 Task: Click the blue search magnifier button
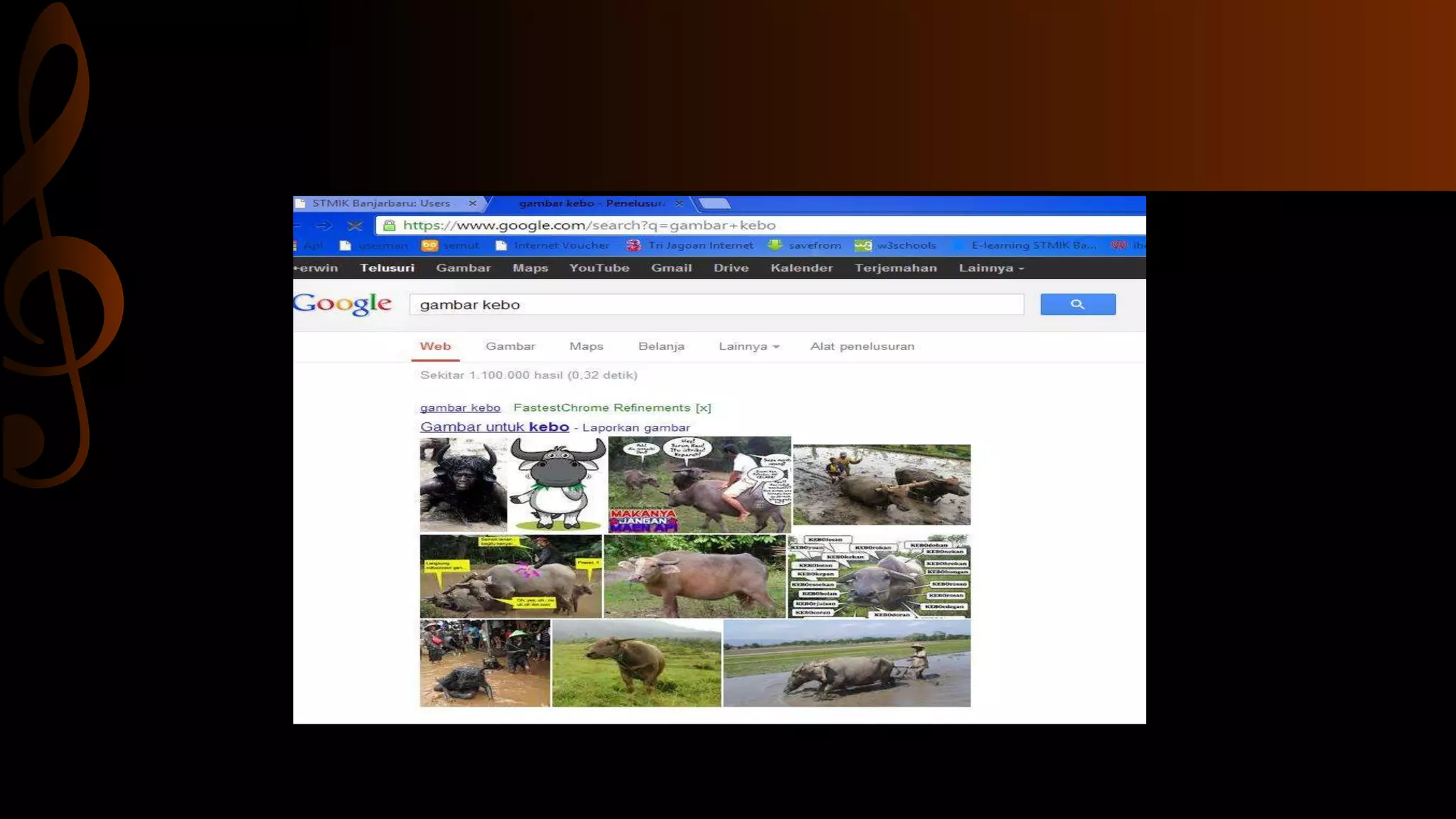point(1077,304)
